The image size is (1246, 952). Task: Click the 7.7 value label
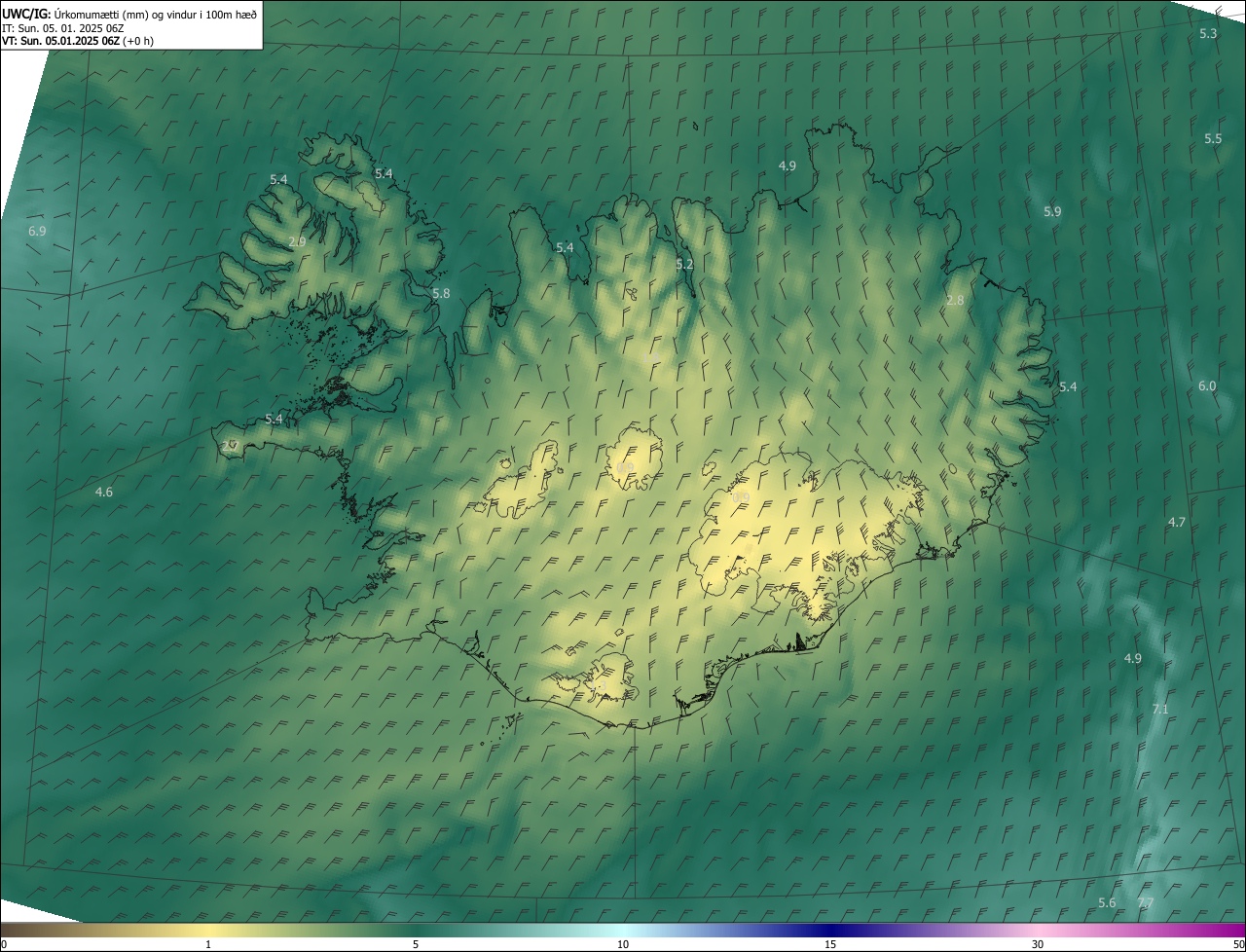click(x=1146, y=902)
